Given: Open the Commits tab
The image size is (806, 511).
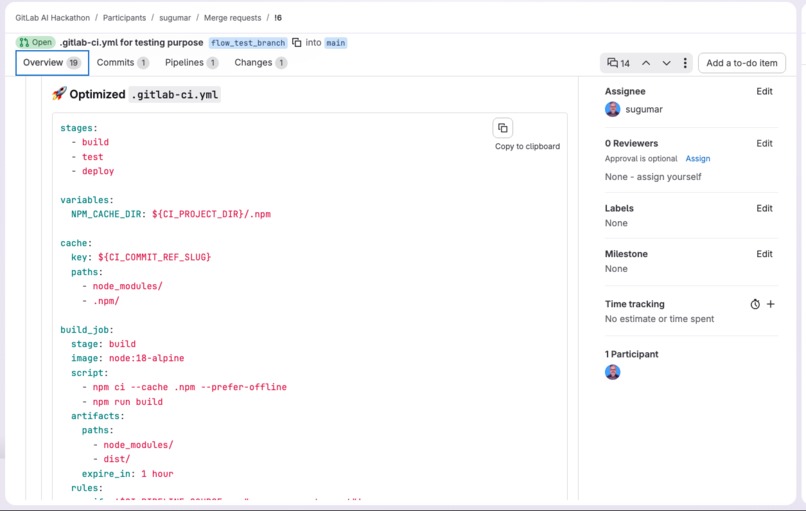Looking at the screenshot, I should 123,63.
